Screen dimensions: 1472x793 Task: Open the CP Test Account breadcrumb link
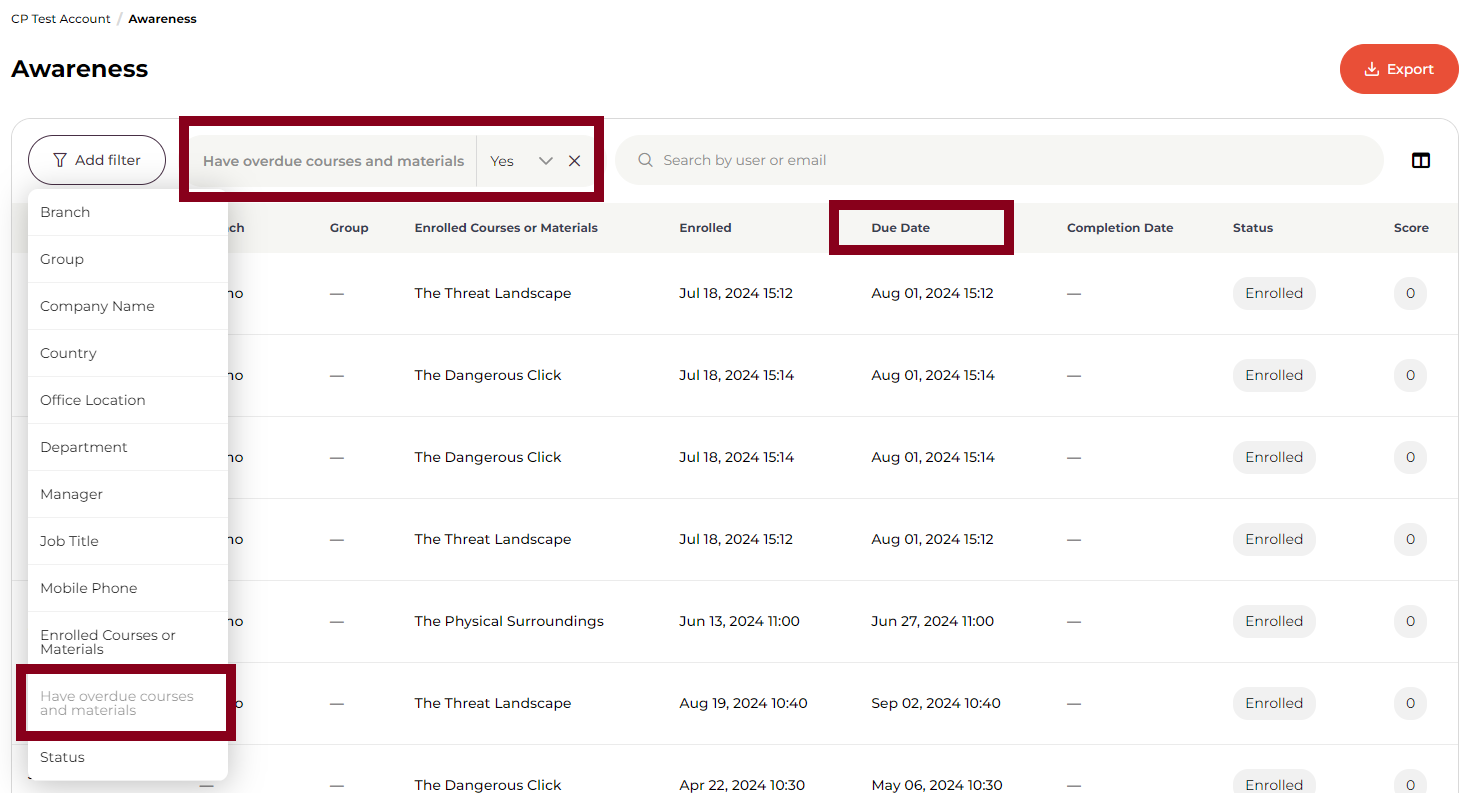(x=59, y=18)
